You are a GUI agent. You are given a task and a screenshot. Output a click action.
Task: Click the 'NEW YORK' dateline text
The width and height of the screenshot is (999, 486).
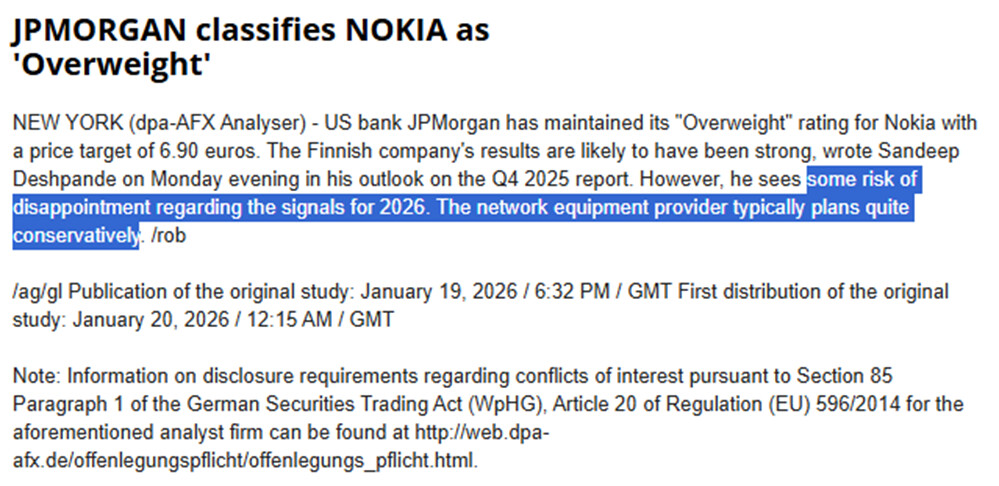point(55,123)
